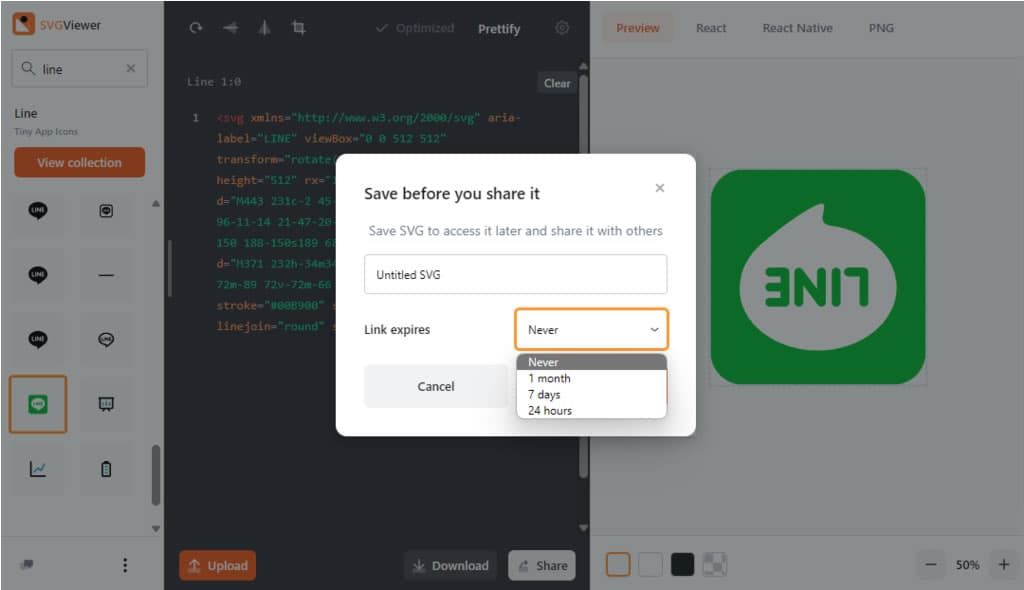Click the Clear button in editor
The width and height of the screenshot is (1024, 590).
pos(557,83)
